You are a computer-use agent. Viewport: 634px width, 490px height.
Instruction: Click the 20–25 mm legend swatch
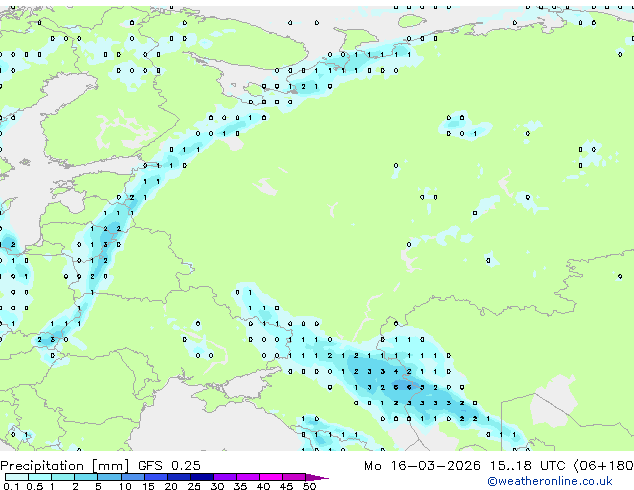pos(178,477)
